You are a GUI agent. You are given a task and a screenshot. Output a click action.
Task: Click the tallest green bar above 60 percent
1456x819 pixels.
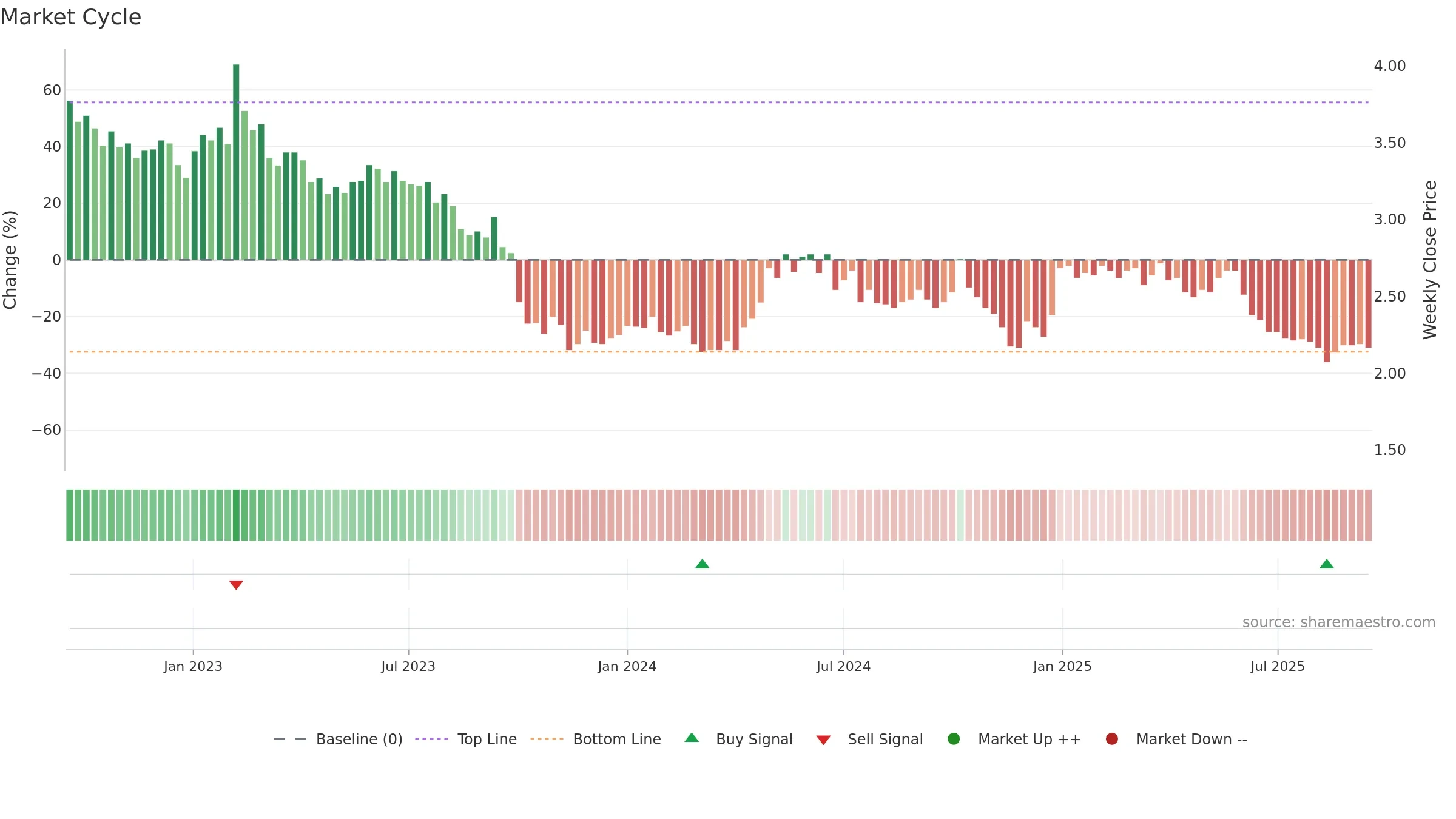(x=236, y=162)
